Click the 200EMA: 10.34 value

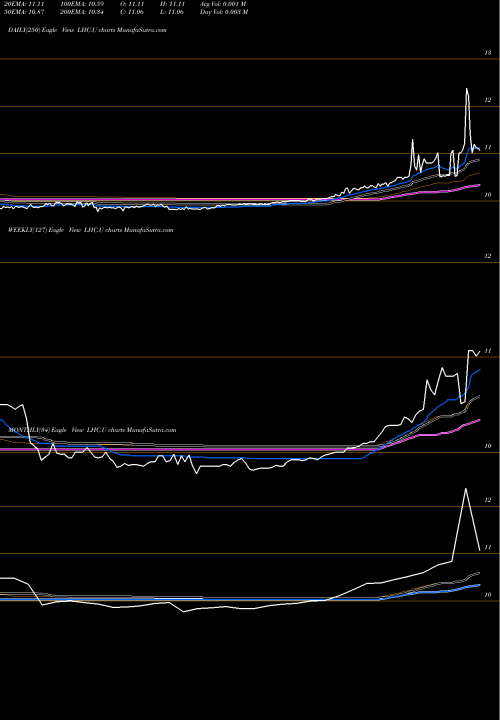(84, 12)
